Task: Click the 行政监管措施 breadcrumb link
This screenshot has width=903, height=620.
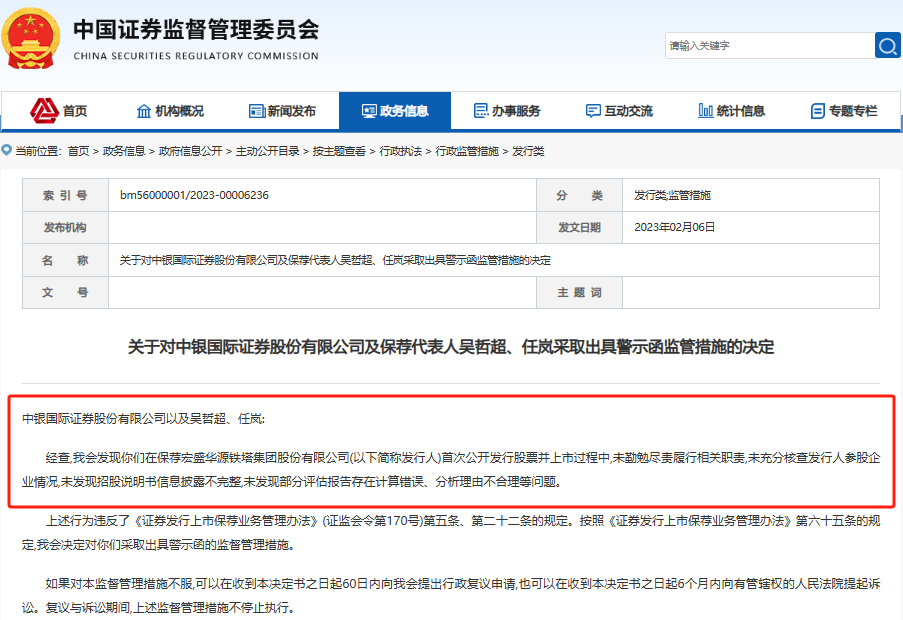Action: (466, 151)
